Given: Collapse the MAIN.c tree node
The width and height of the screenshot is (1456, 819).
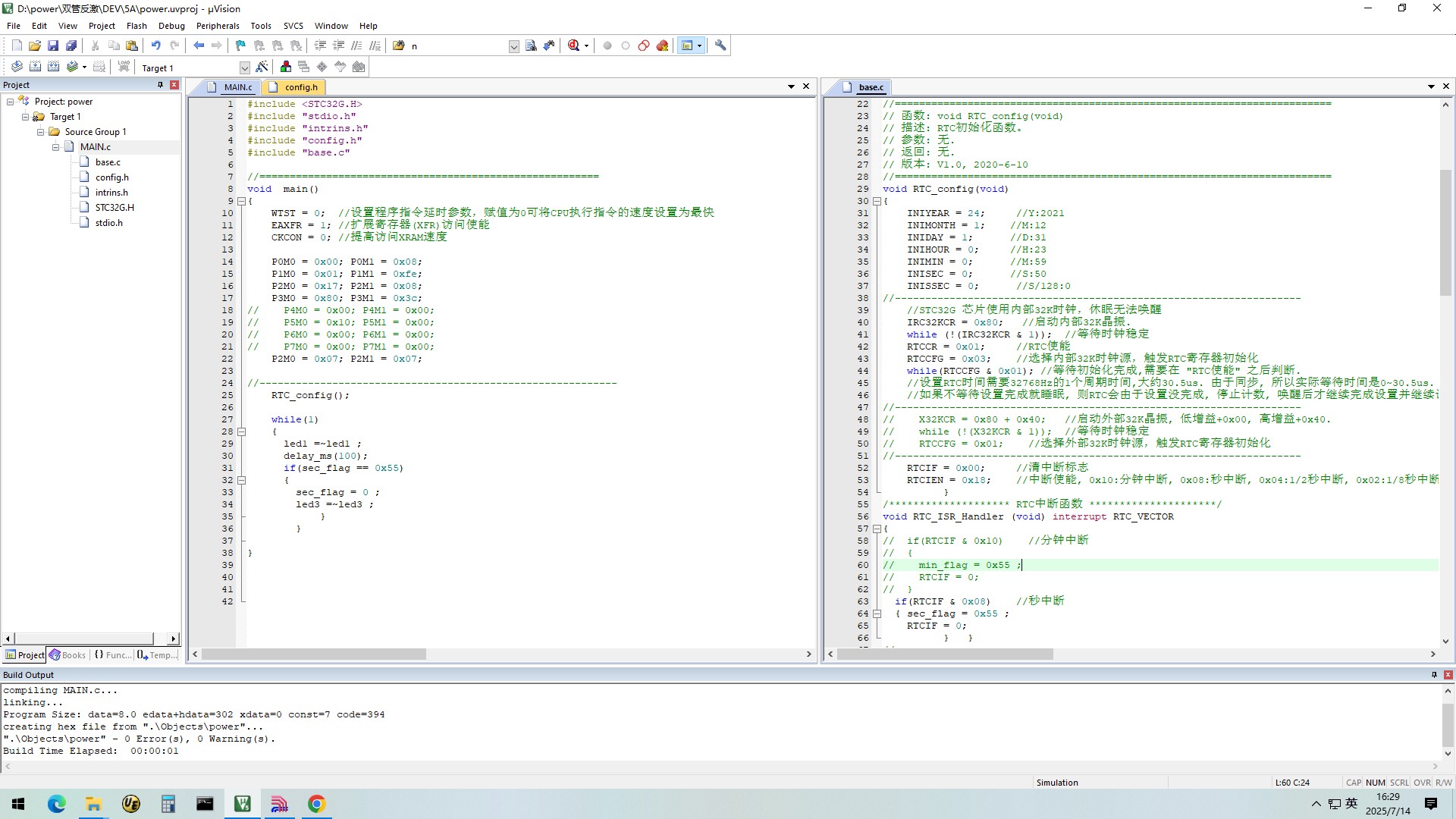Looking at the screenshot, I should click(x=55, y=147).
